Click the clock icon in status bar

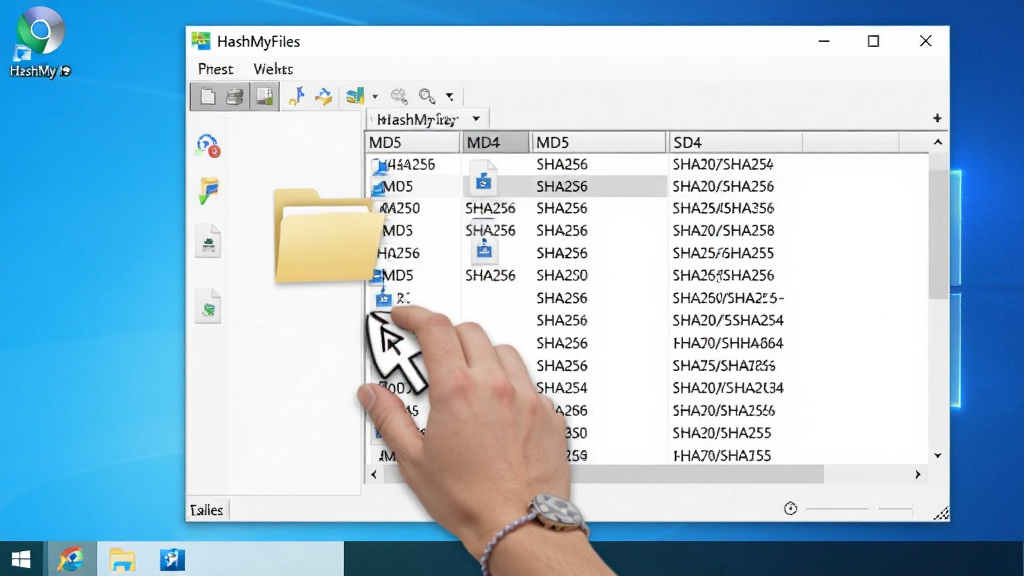point(790,508)
